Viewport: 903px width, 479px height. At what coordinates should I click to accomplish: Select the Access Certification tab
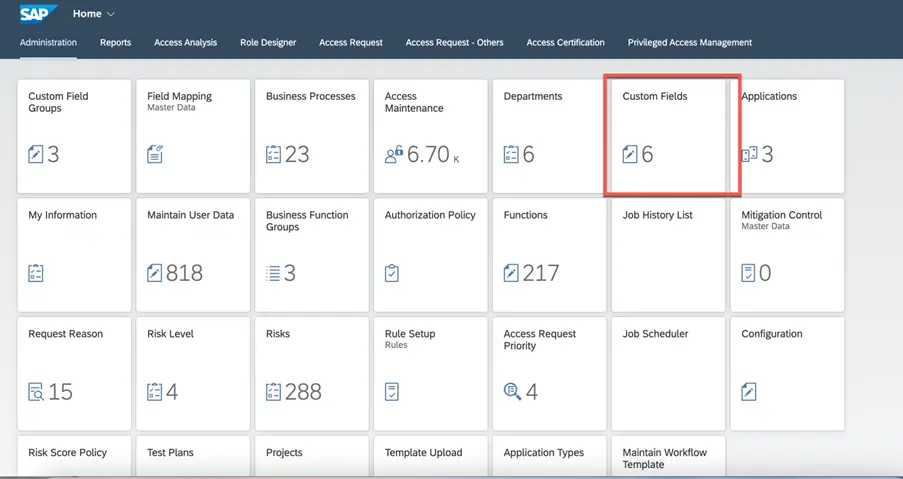tap(565, 43)
